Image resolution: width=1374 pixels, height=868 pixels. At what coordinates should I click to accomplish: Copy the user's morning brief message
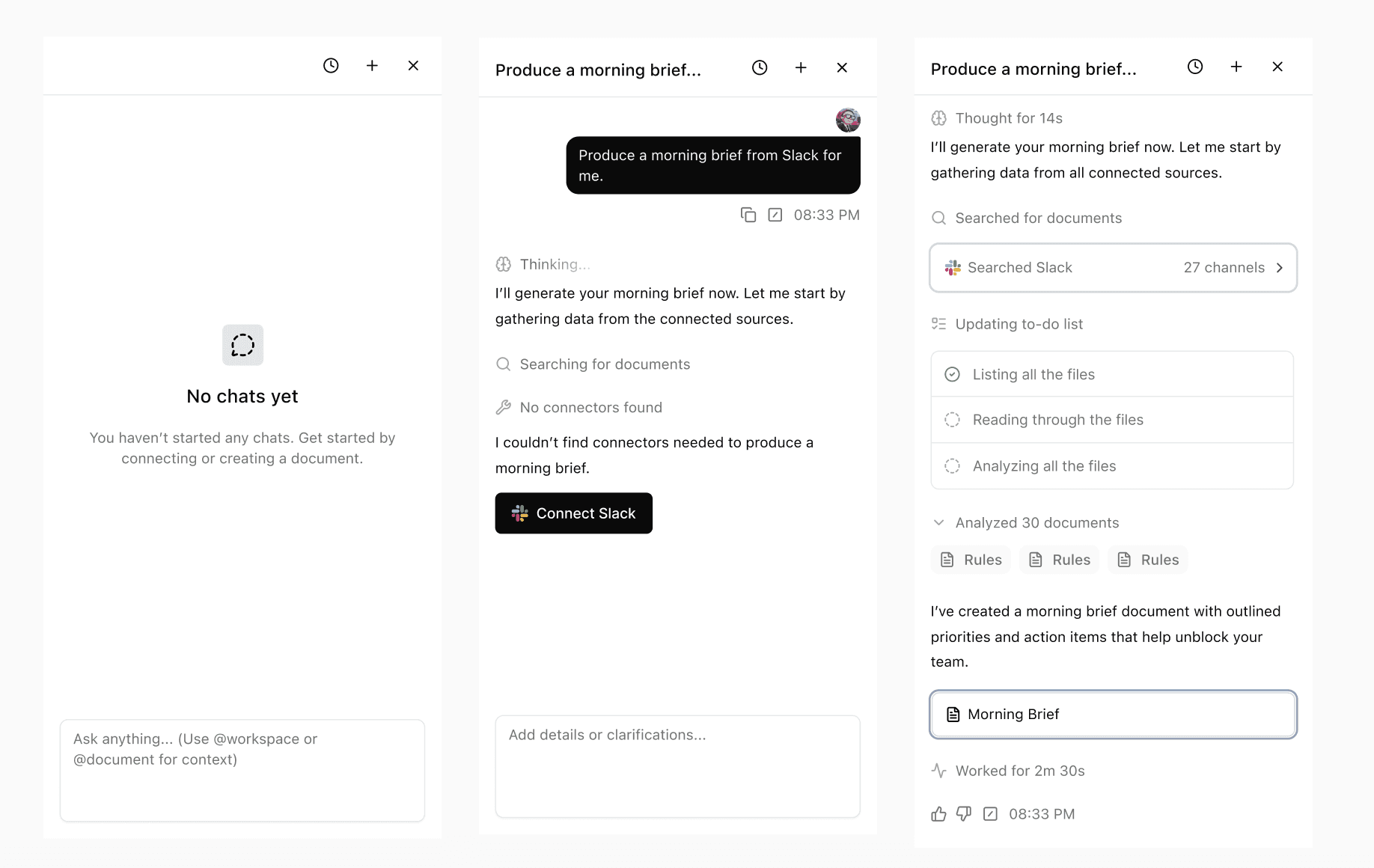[x=748, y=216]
